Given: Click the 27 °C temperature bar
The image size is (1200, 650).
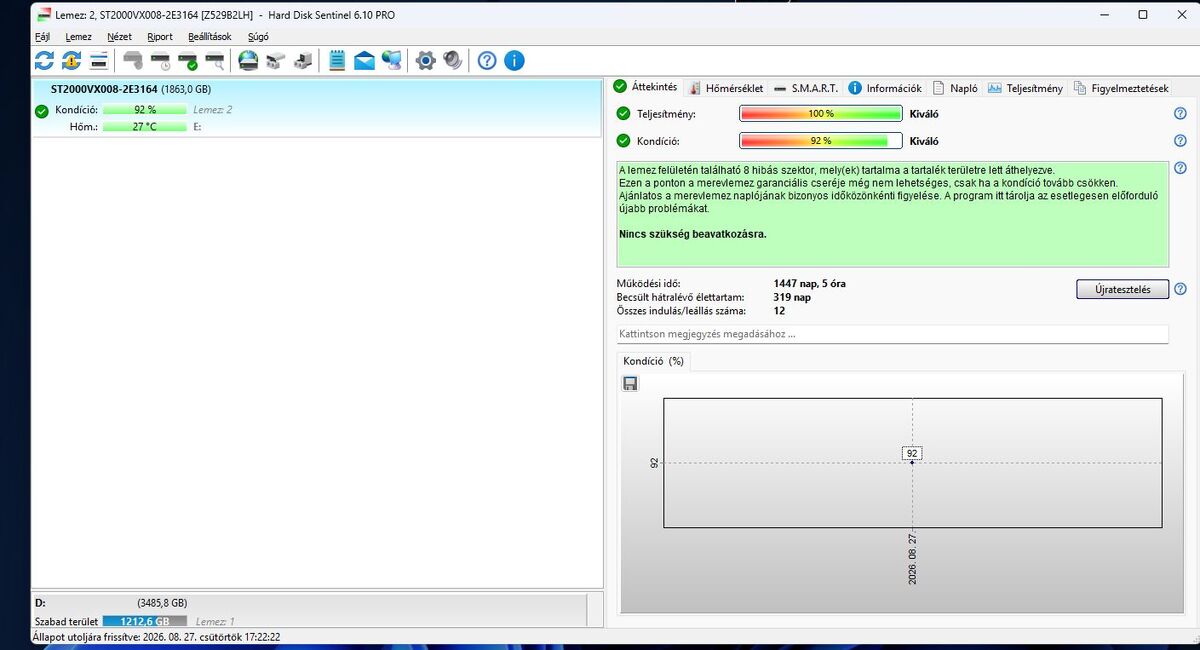Looking at the screenshot, I should coord(145,127).
